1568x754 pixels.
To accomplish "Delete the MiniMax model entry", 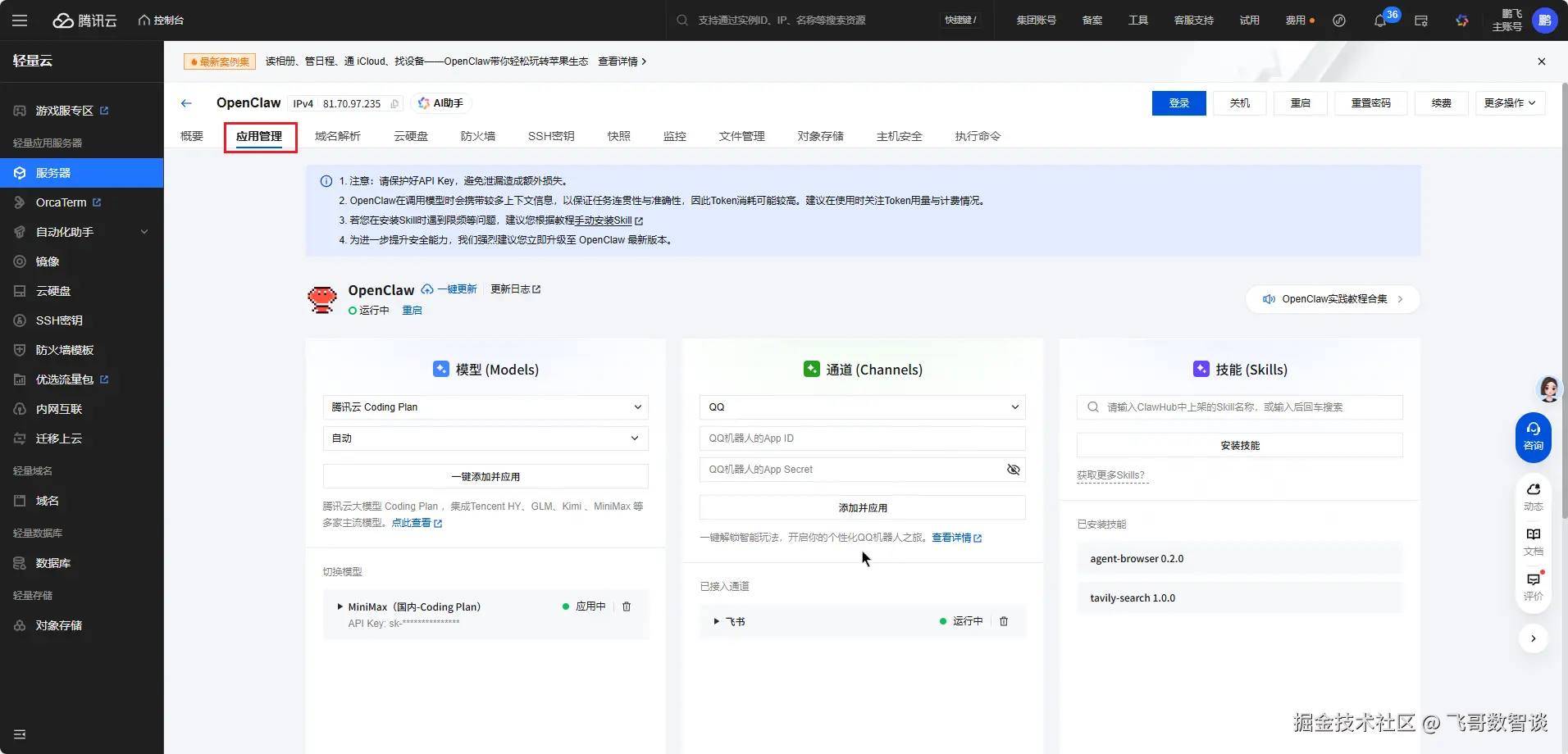I will coord(627,606).
